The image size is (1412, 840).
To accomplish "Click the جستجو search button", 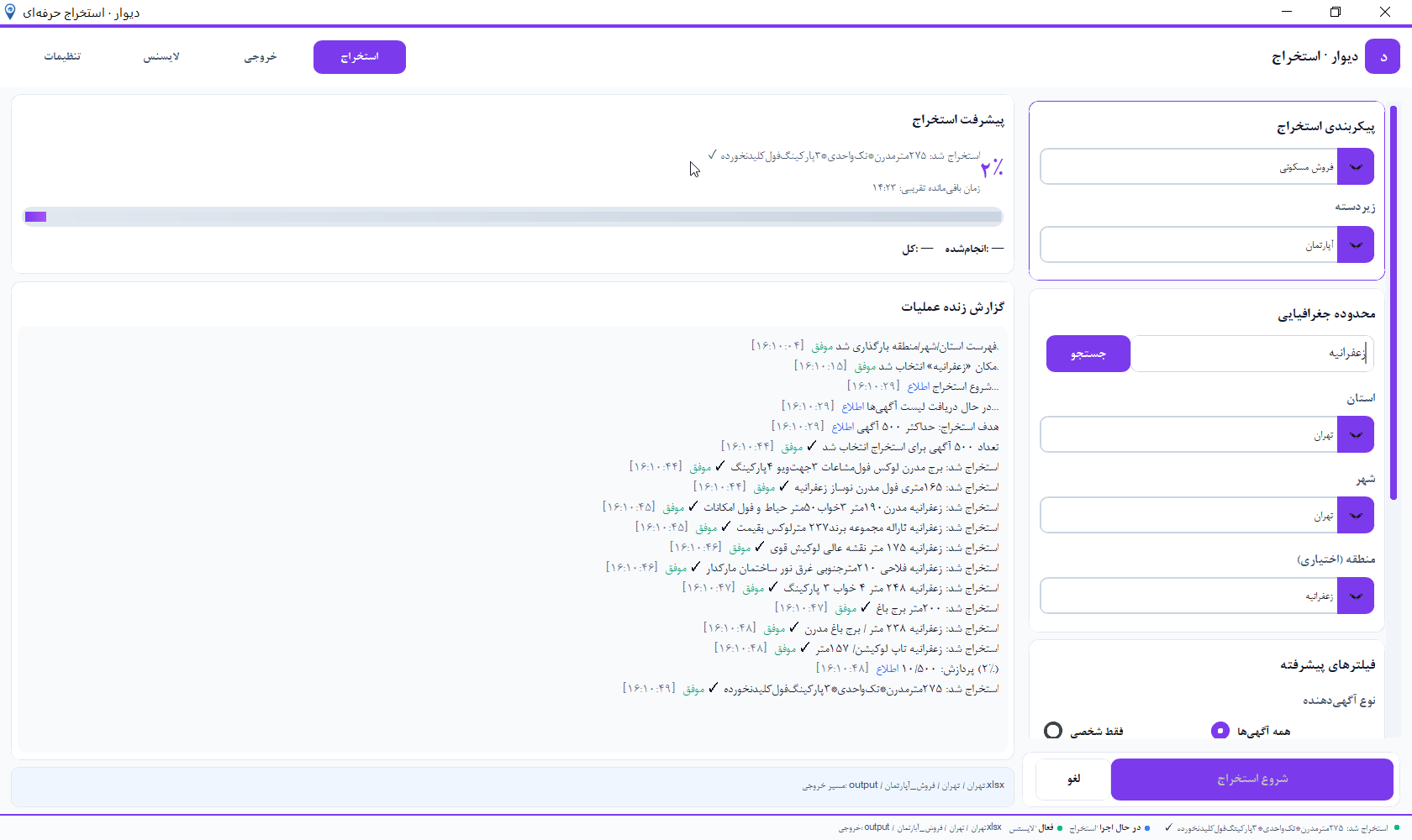I will (1088, 354).
